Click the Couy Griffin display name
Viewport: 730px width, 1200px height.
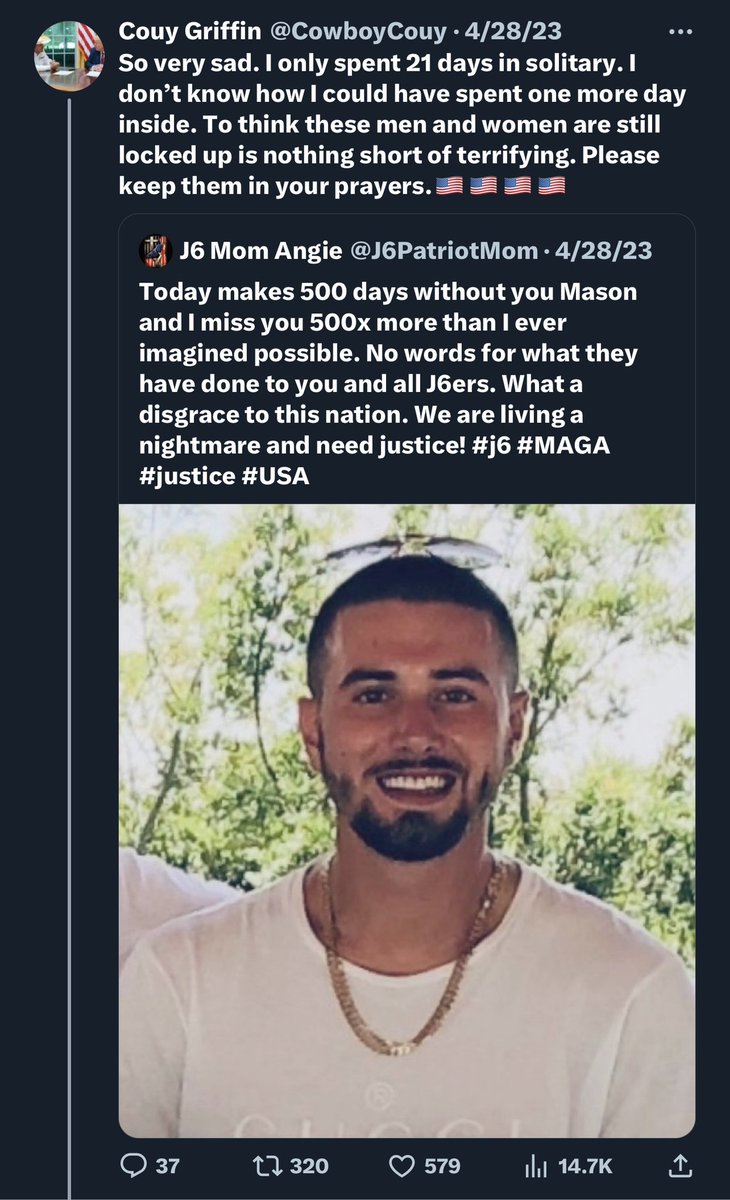[187, 32]
